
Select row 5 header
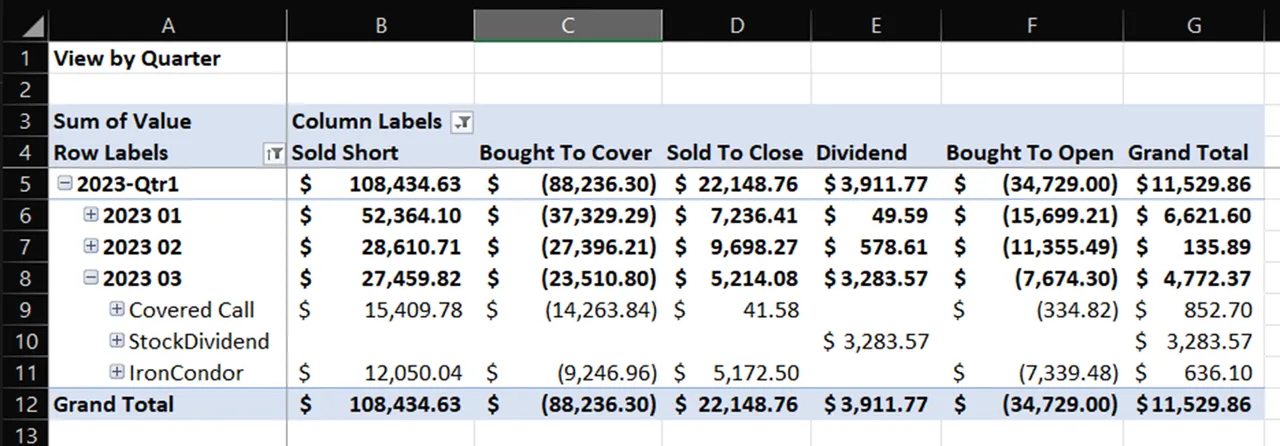tap(24, 184)
